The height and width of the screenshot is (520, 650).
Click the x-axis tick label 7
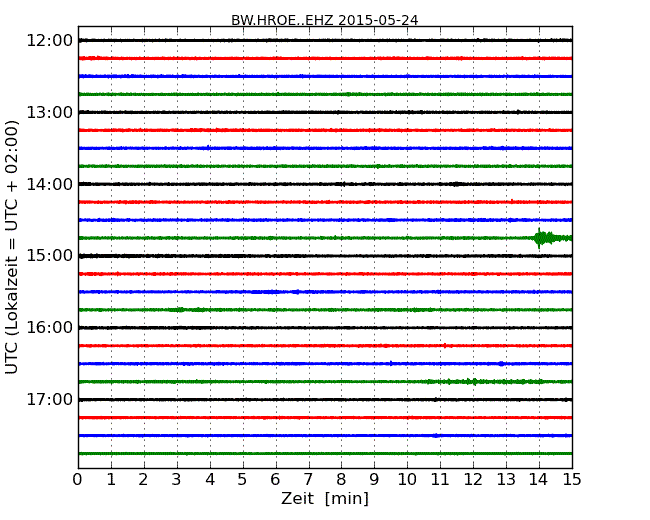click(x=308, y=480)
